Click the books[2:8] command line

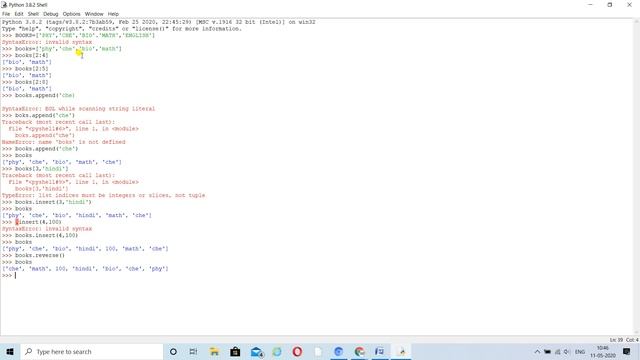[25, 82]
